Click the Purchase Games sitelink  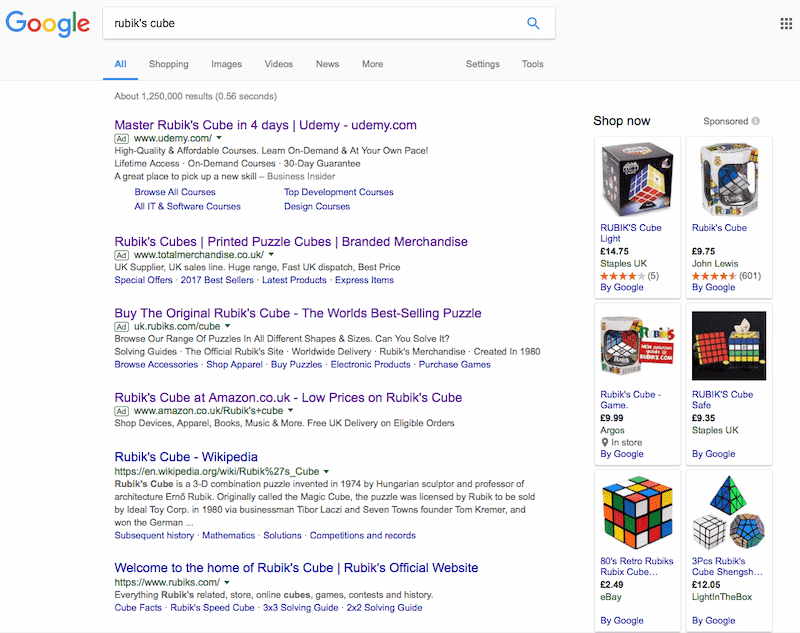point(455,364)
